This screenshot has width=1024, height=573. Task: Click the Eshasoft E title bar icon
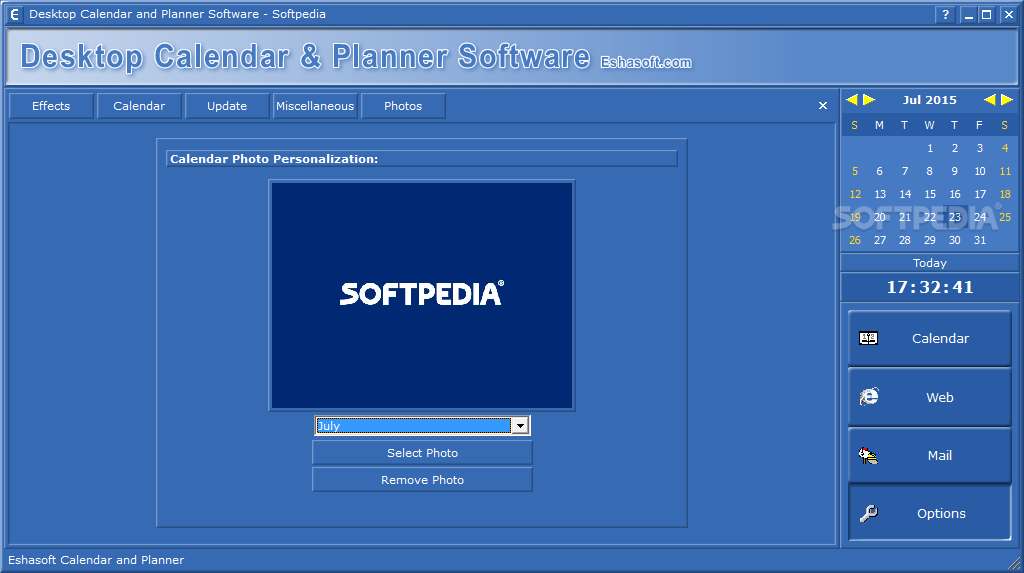(x=14, y=14)
